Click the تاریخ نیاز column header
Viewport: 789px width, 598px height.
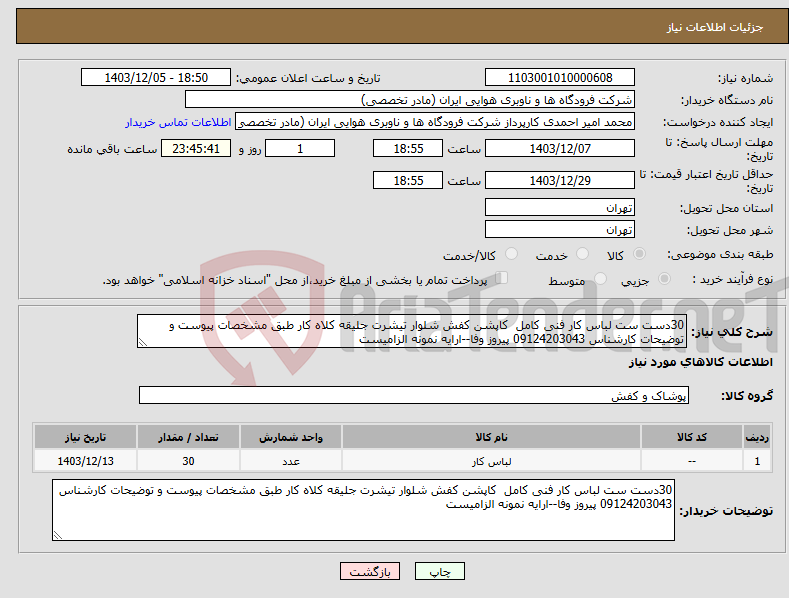point(86,437)
